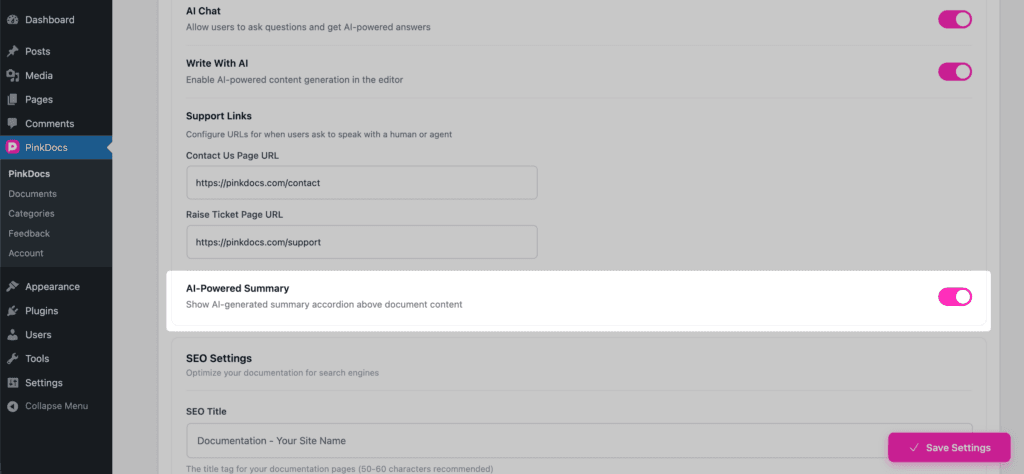Click the Contact Us Page URL field
This screenshot has height=474, width=1024.
coord(361,183)
